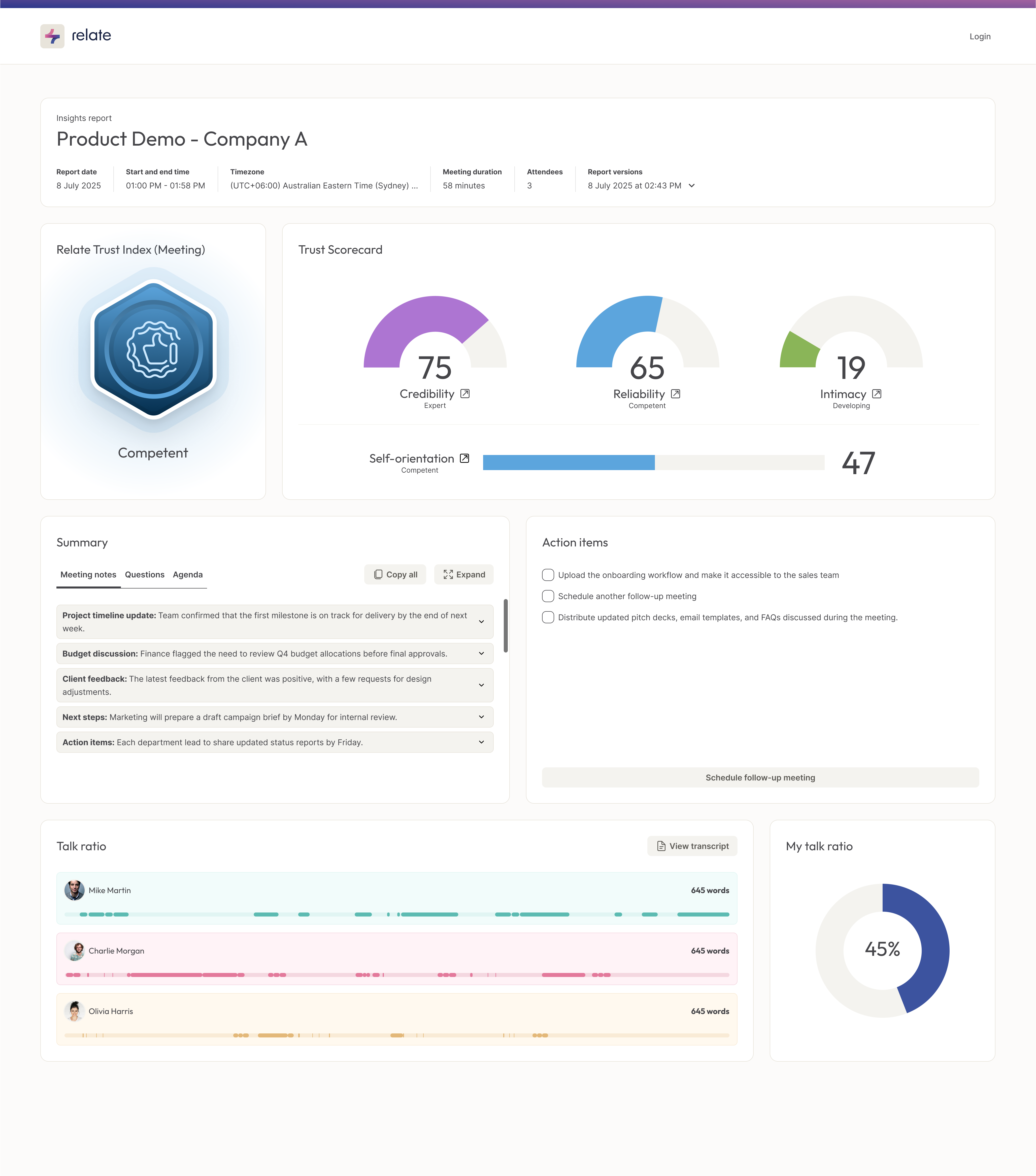Open Intimacy details via external link icon
1036x1176 pixels.
(x=877, y=394)
